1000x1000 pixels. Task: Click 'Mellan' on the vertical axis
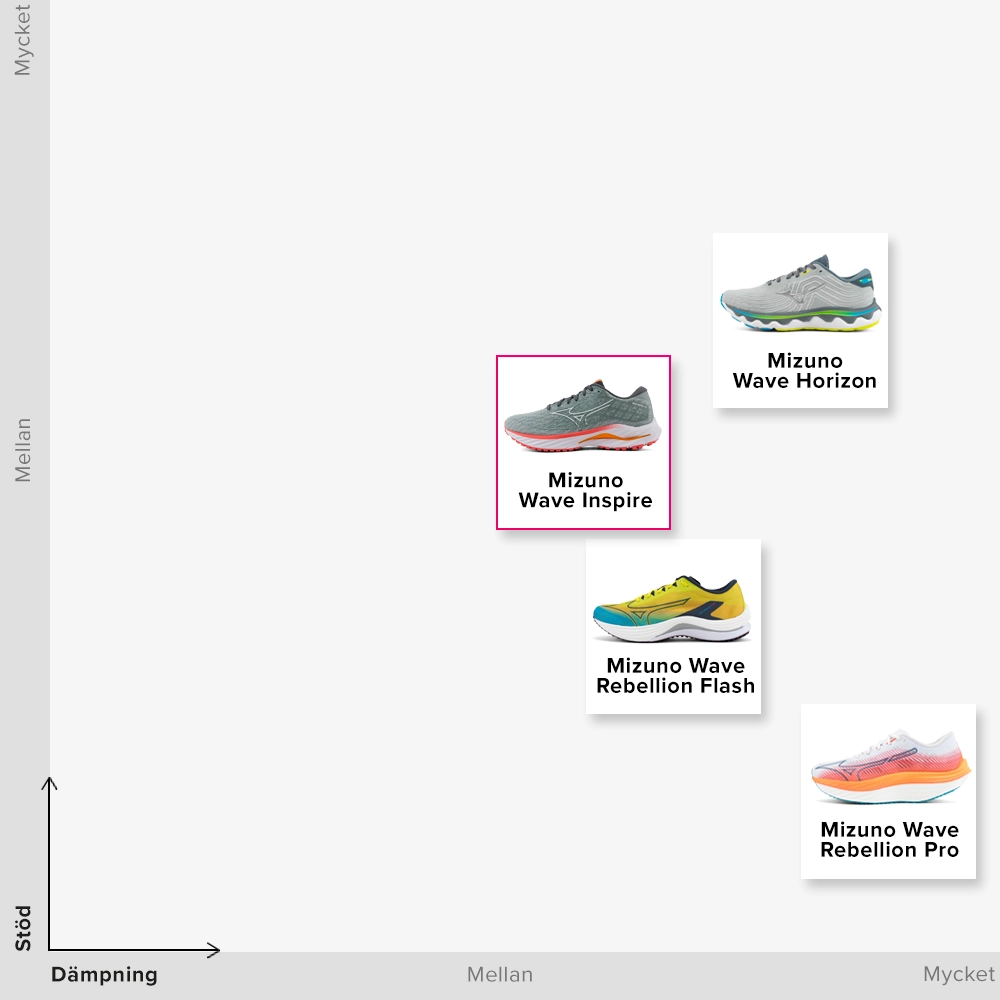tap(23, 450)
